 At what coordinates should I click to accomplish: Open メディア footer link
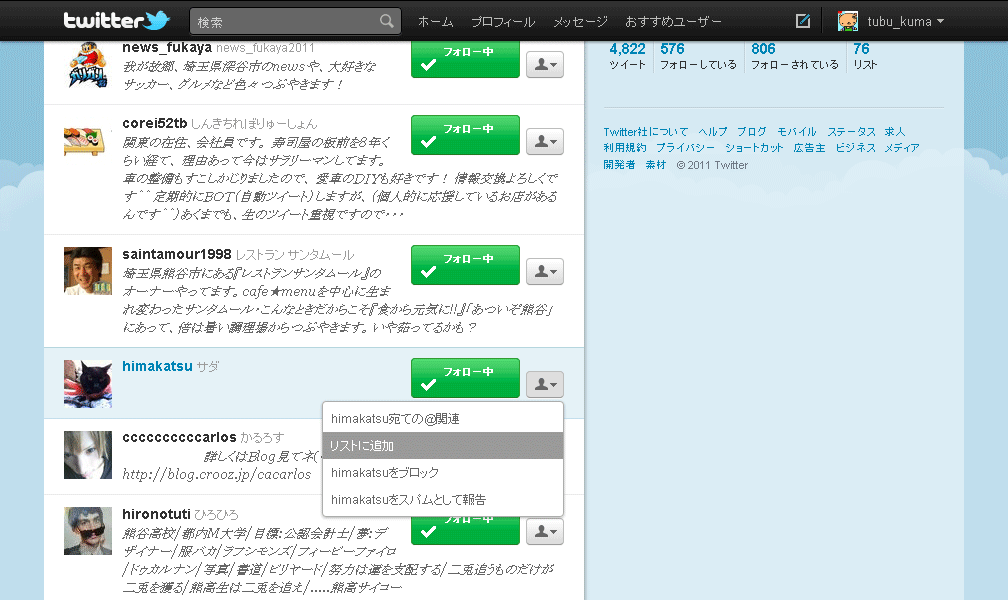(x=902, y=148)
